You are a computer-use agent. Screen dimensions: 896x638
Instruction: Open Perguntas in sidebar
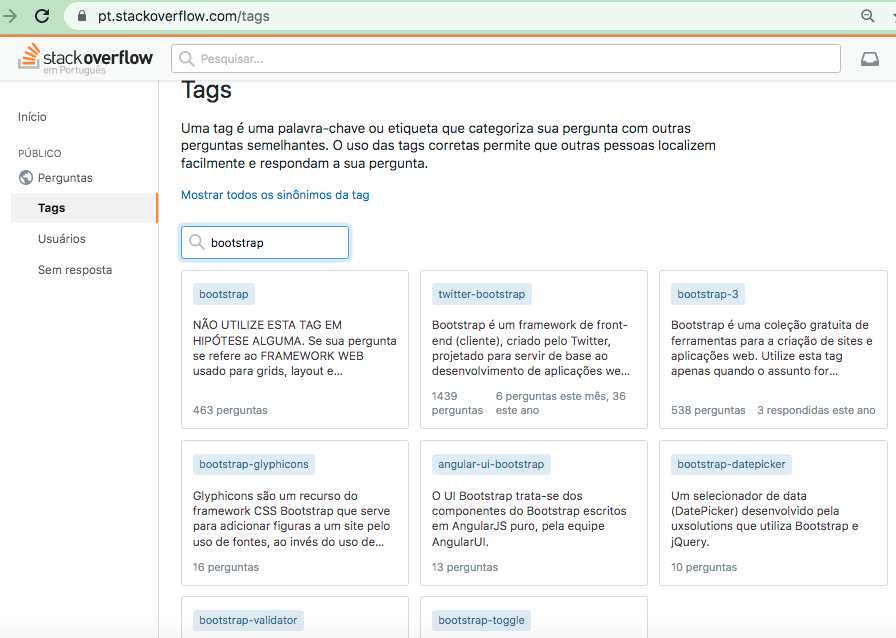[65, 178]
